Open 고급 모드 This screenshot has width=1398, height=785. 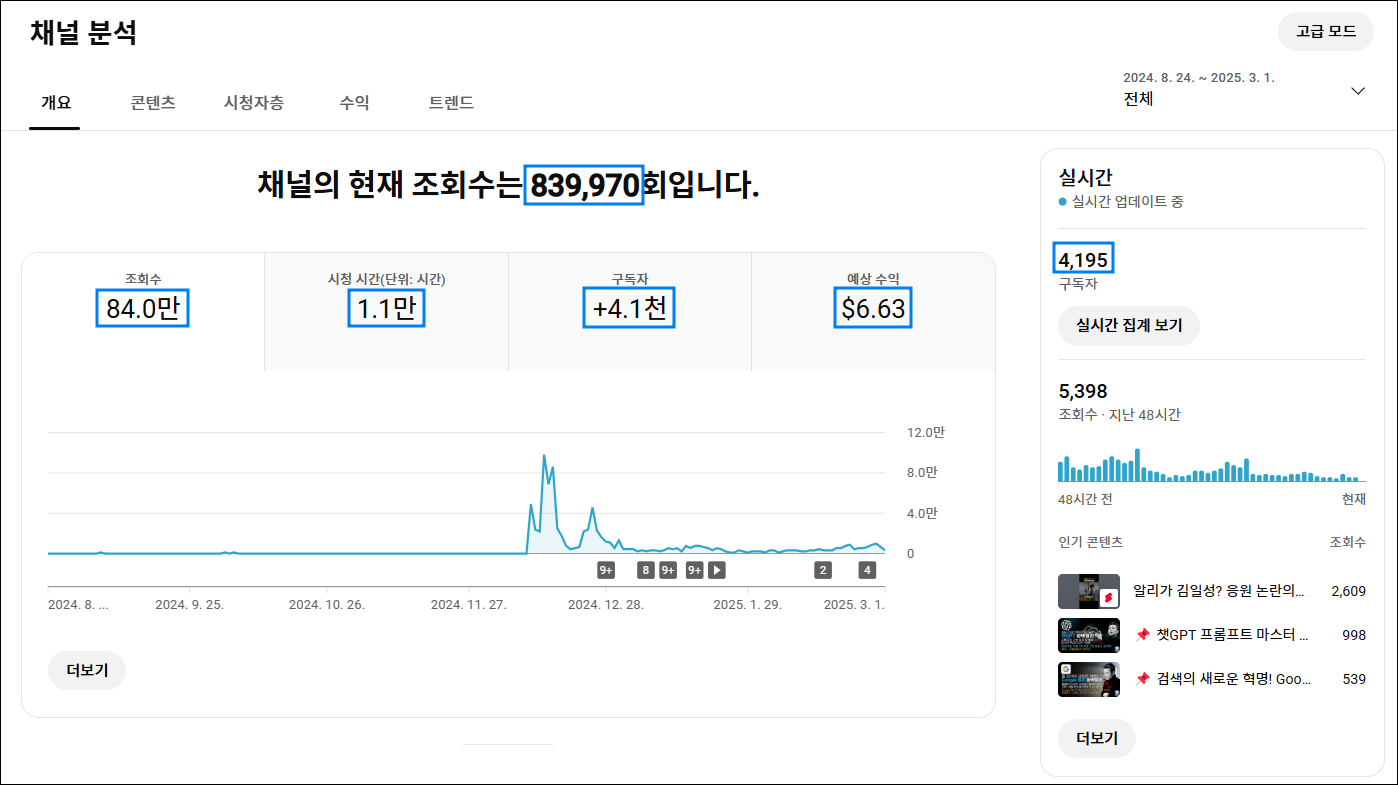(1325, 31)
